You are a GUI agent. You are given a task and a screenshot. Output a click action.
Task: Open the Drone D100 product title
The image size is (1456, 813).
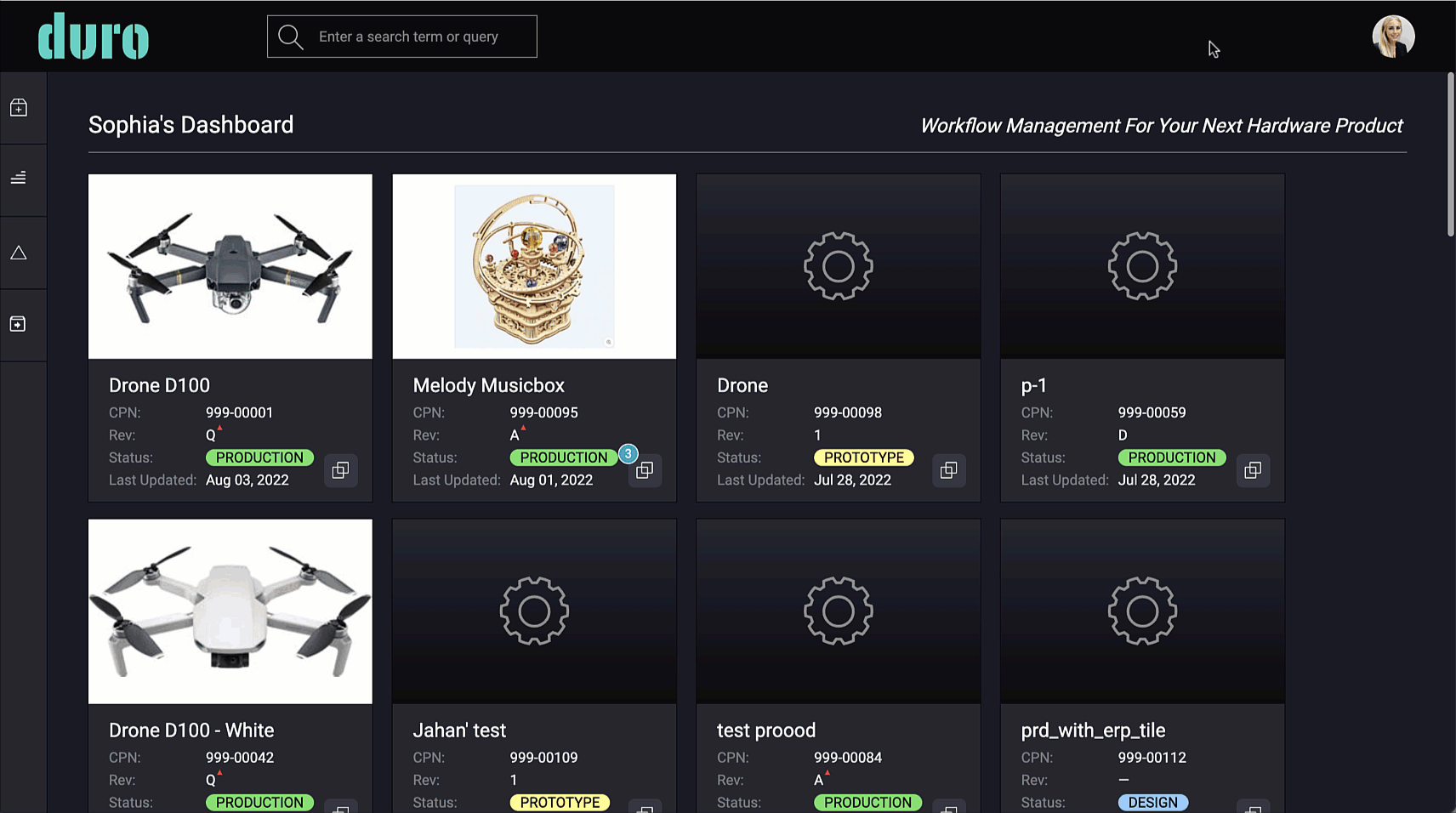click(x=159, y=384)
